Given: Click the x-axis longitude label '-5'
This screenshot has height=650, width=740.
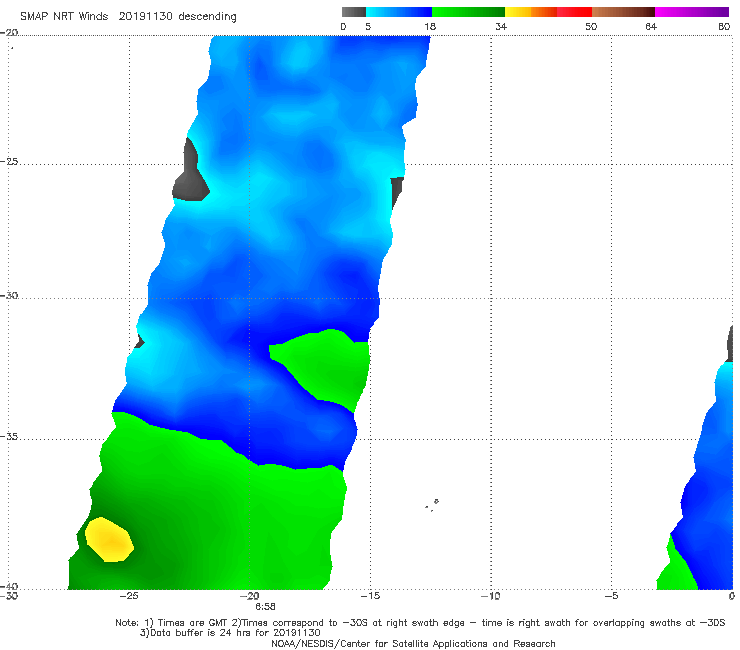Looking at the screenshot, I should [611, 596].
